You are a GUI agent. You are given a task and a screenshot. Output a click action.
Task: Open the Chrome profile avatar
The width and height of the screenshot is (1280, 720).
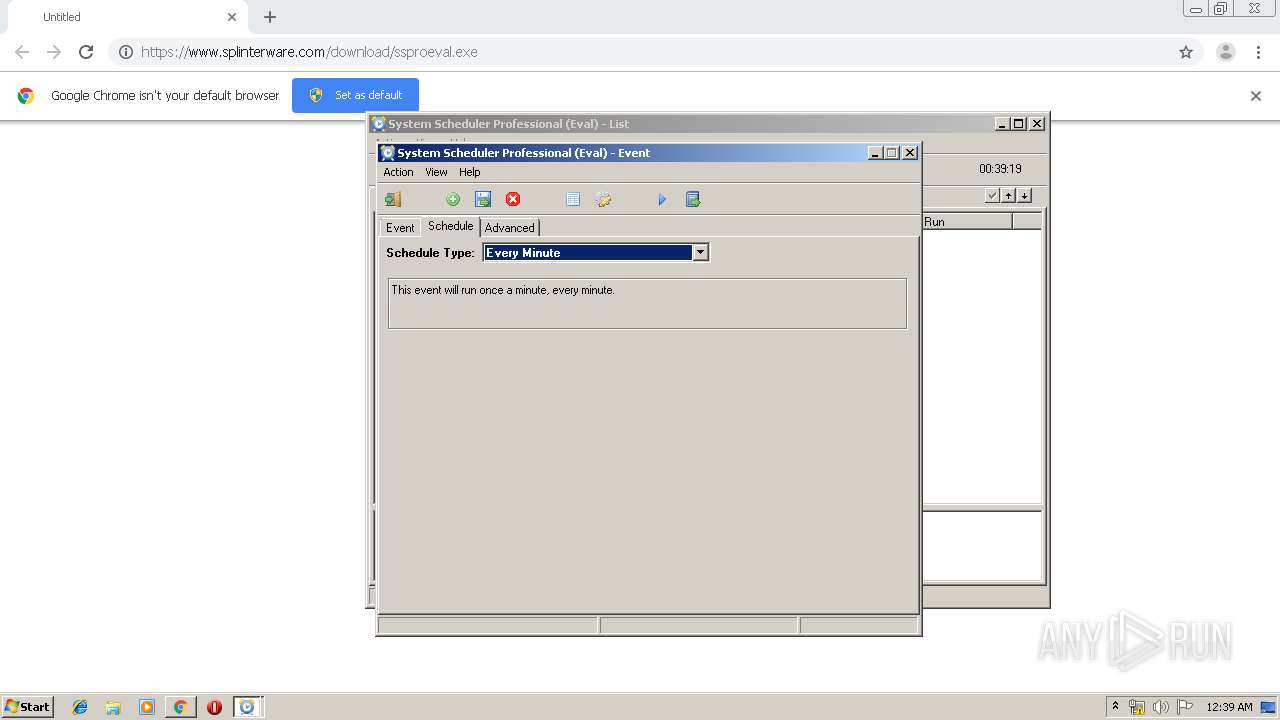coord(1226,52)
